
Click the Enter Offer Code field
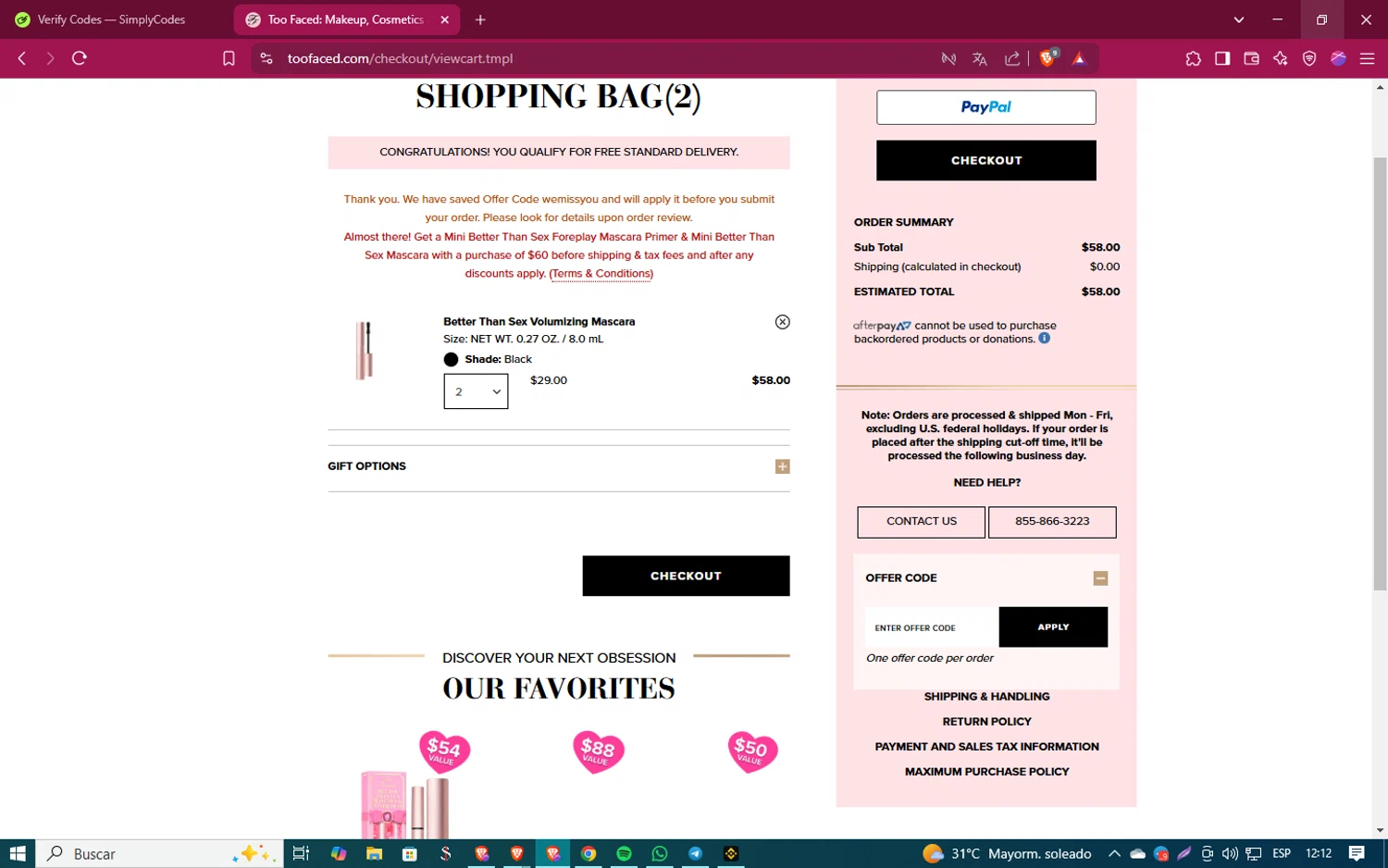[932, 627]
